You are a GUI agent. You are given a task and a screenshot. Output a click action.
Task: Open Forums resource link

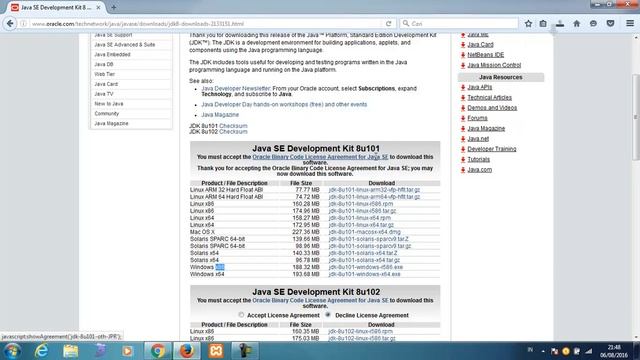[x=477, y=118]
